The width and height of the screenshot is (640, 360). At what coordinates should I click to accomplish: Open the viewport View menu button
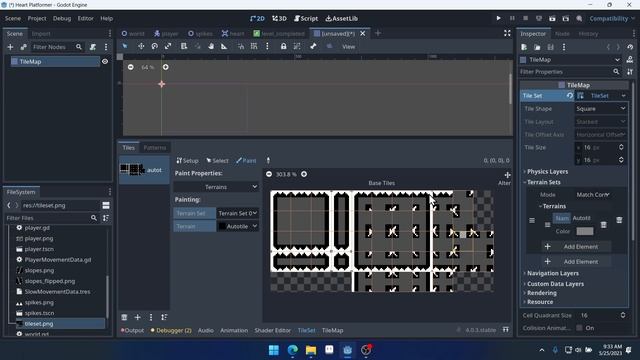coord(349,47)
